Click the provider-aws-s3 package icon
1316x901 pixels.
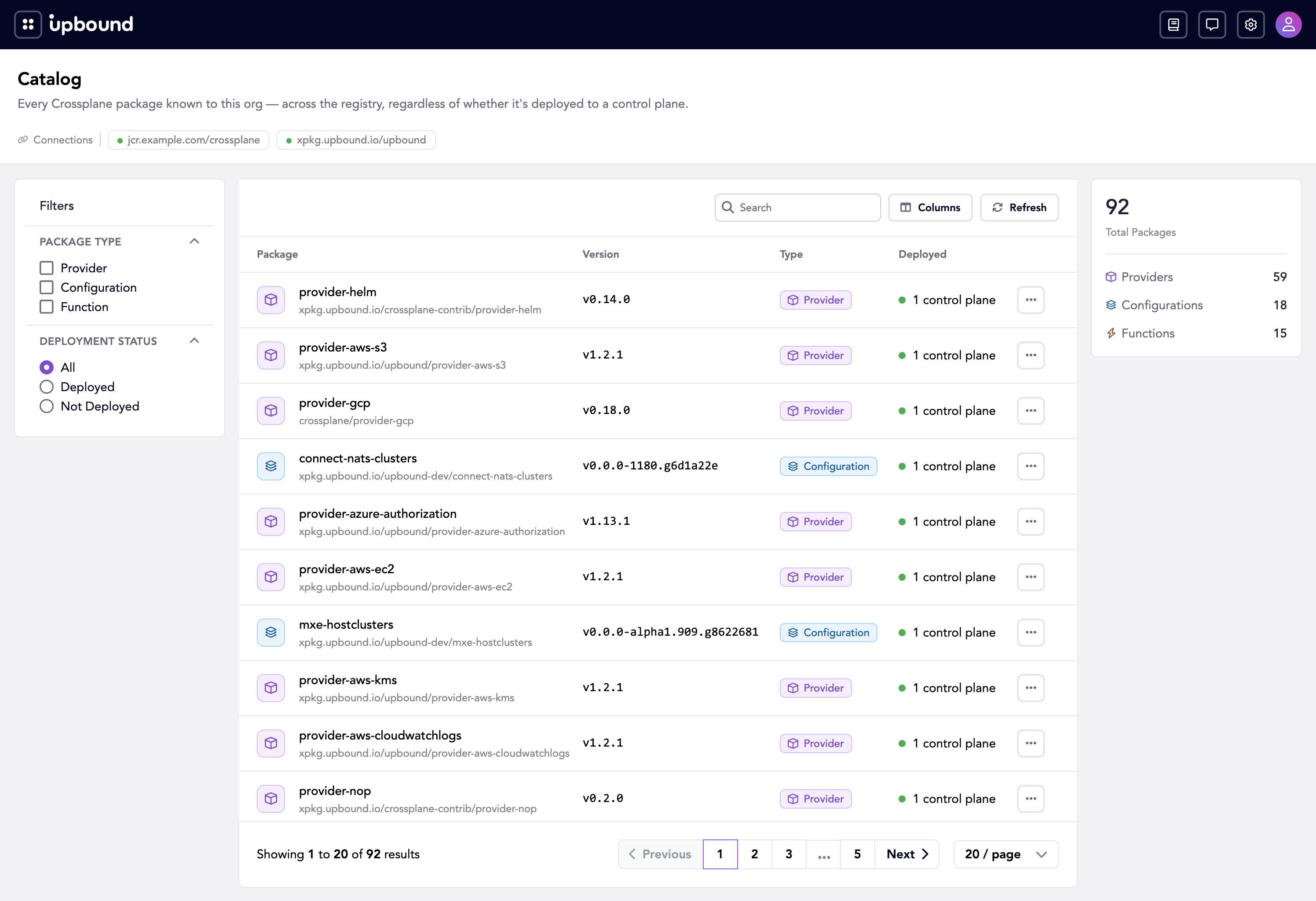point(271,355)
